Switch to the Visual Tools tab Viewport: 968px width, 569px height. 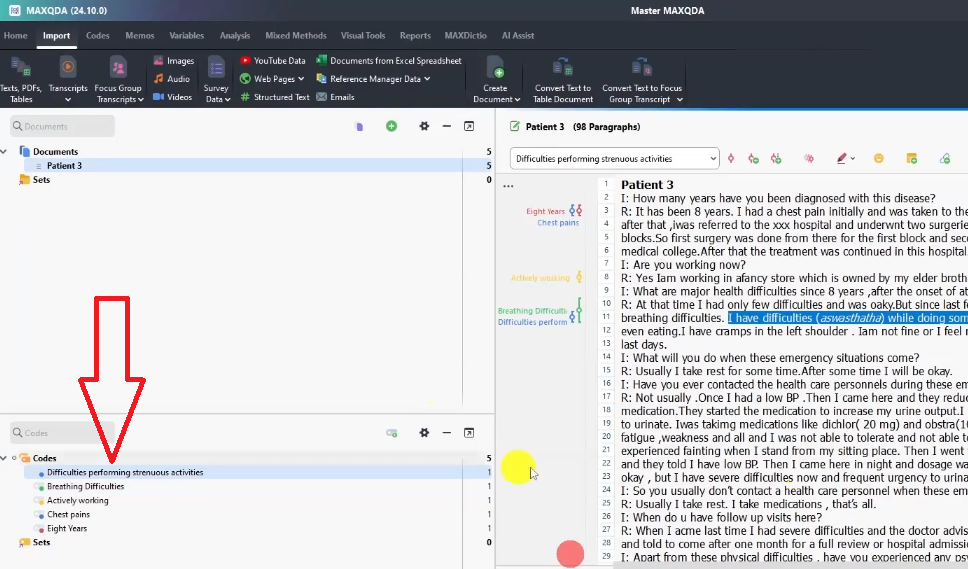pos(364,36)
